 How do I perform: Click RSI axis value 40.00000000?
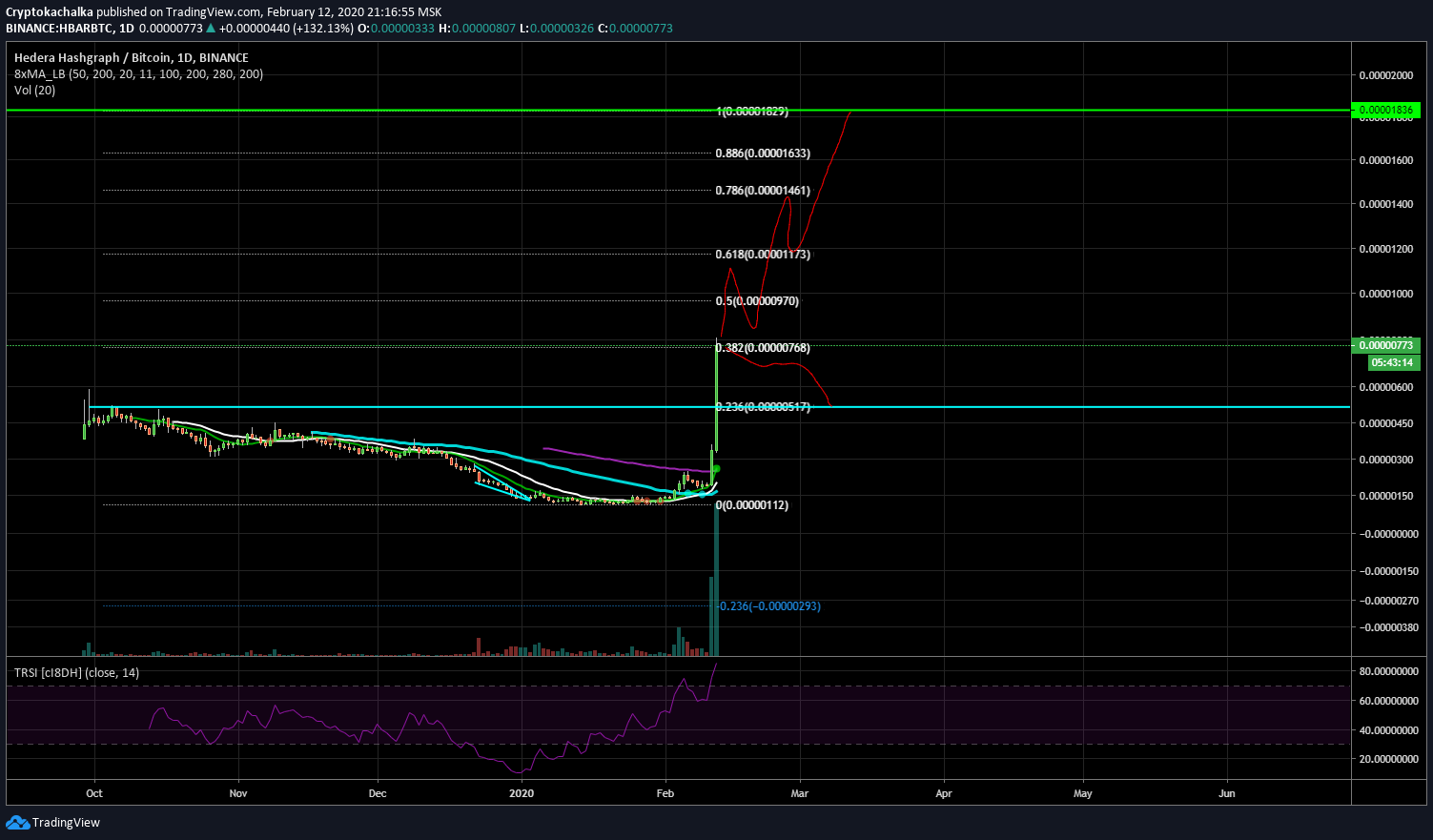coord(1388,730)
